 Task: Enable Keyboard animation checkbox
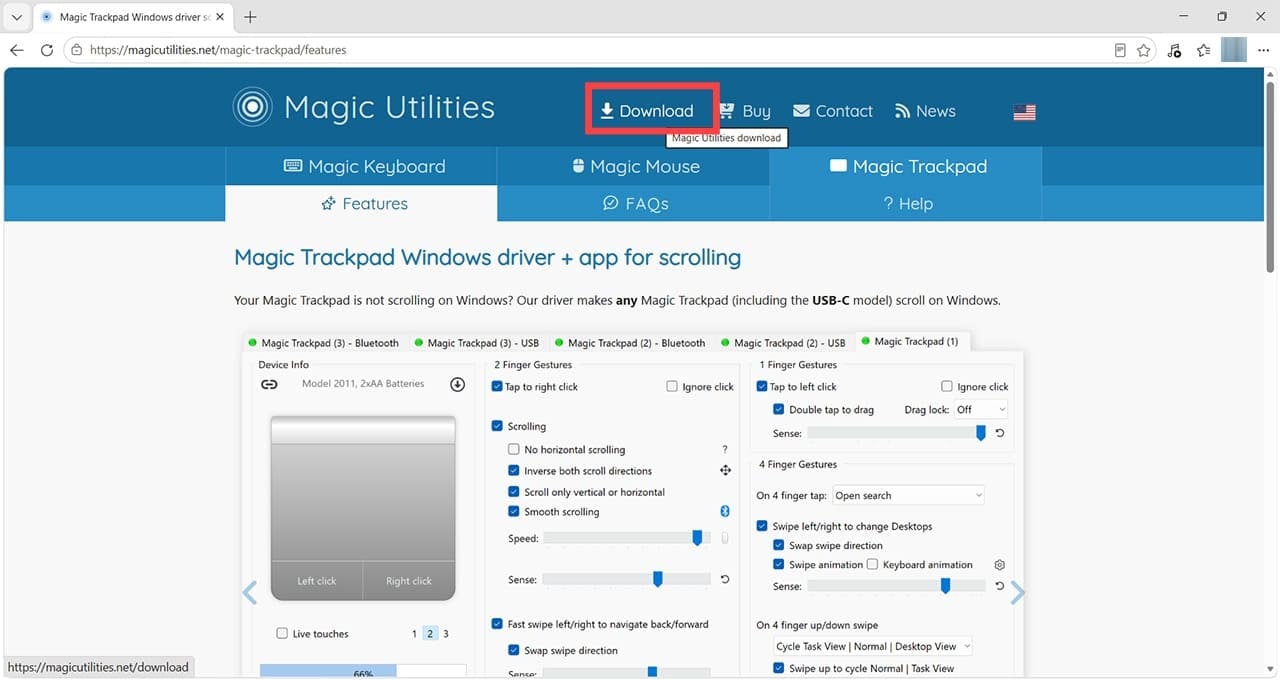pos(873,565)
